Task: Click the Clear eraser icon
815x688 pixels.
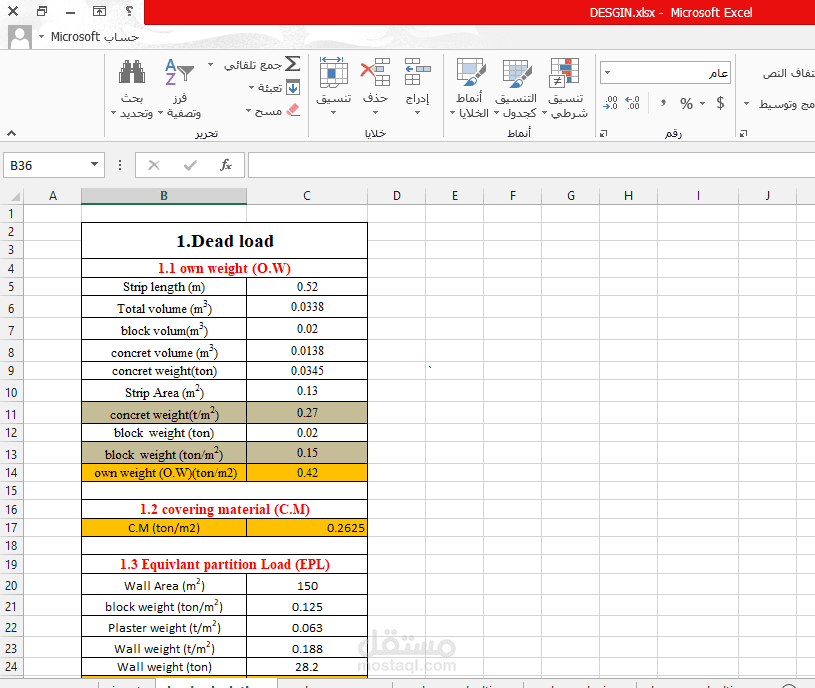Action: point(293,110)
